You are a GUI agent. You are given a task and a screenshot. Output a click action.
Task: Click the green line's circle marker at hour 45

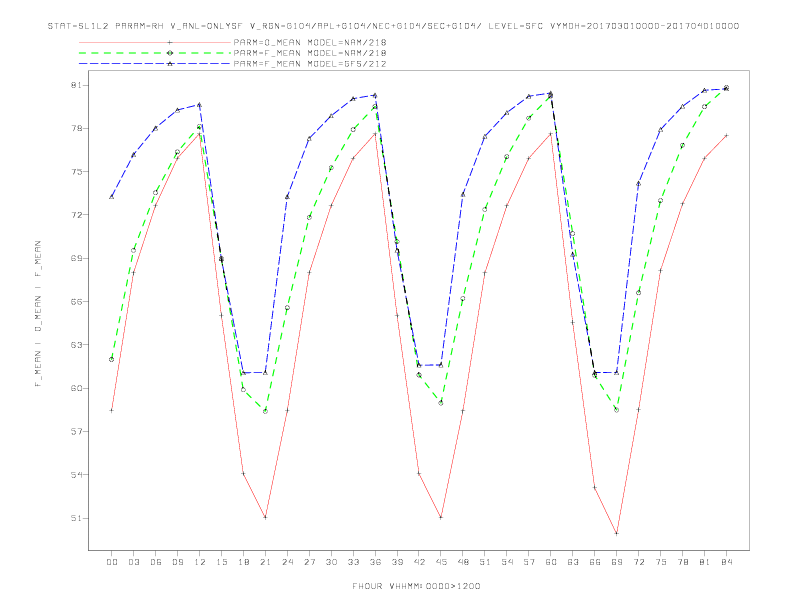(441, 403)
